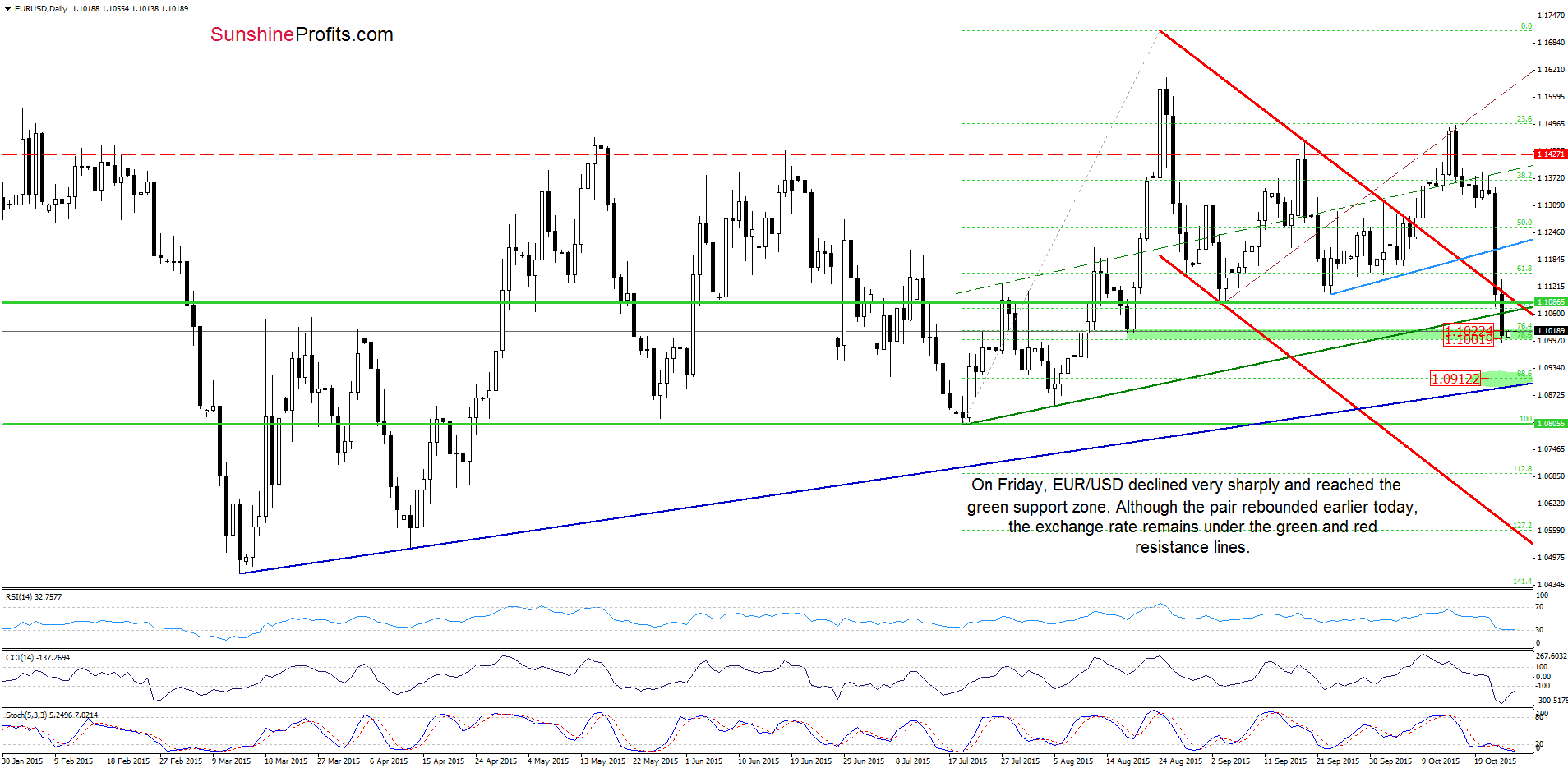Click the 10 Jun 2015 date label
1568x768 pixels.
click(759, 761)
